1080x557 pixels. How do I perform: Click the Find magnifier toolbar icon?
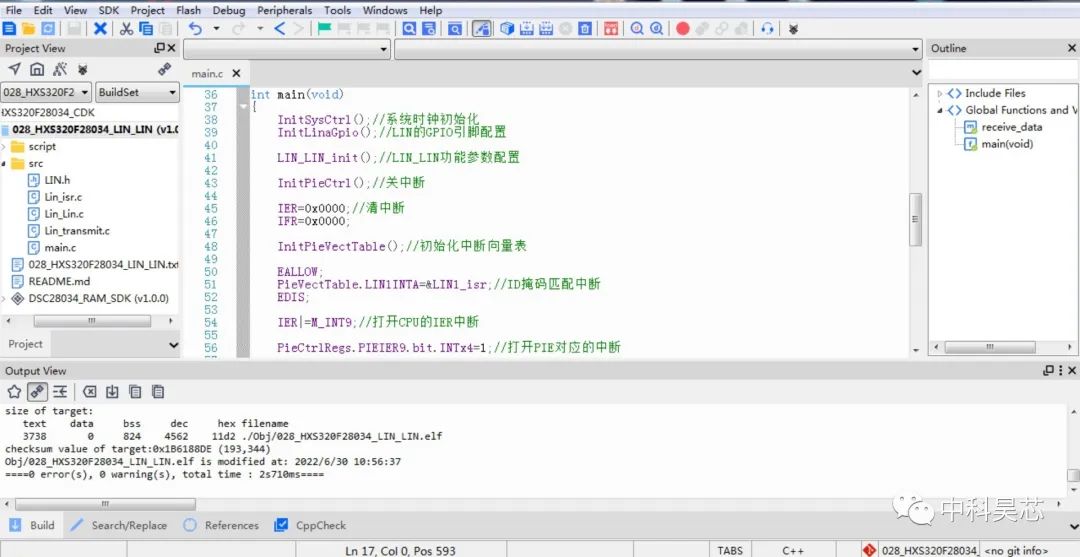[409, 28]
